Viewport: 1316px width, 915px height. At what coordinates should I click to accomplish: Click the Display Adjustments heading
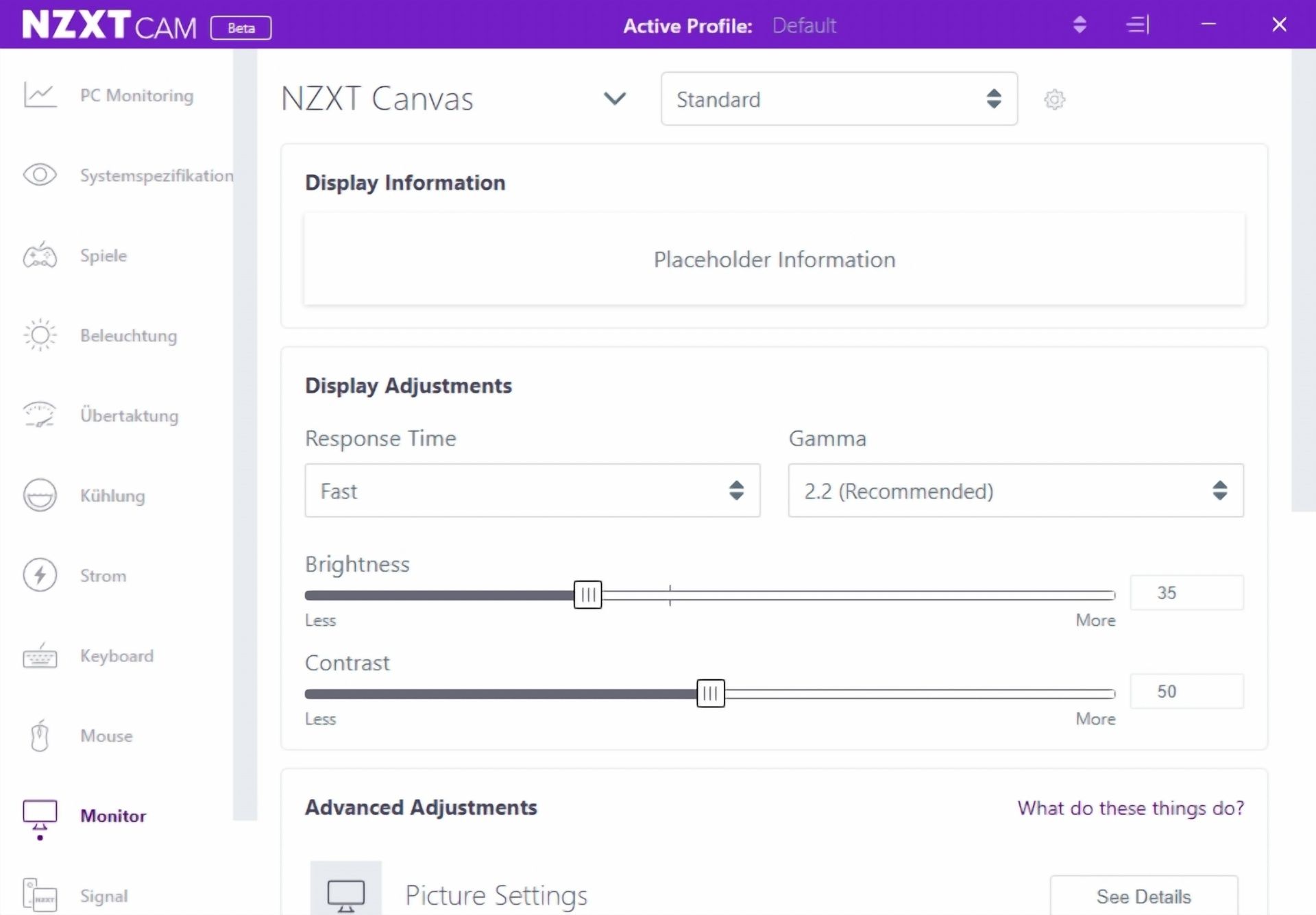[x=409, y=385]
